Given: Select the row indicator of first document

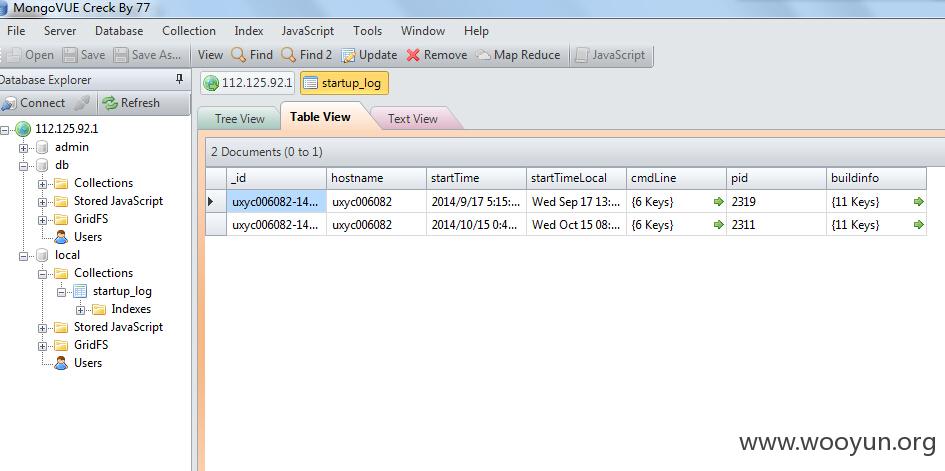Looking at the screenshot, I should (216, 202).
